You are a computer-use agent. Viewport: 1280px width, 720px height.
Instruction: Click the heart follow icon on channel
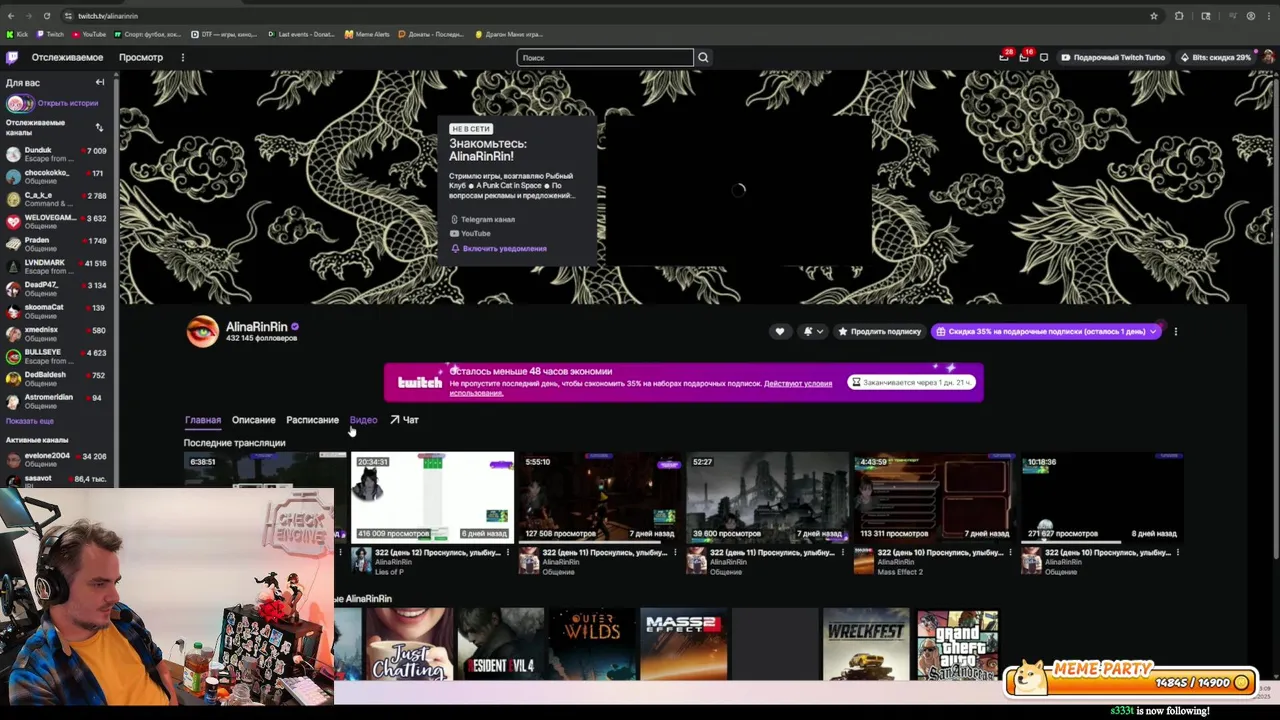pyautogui.click(x=780, y=331)
